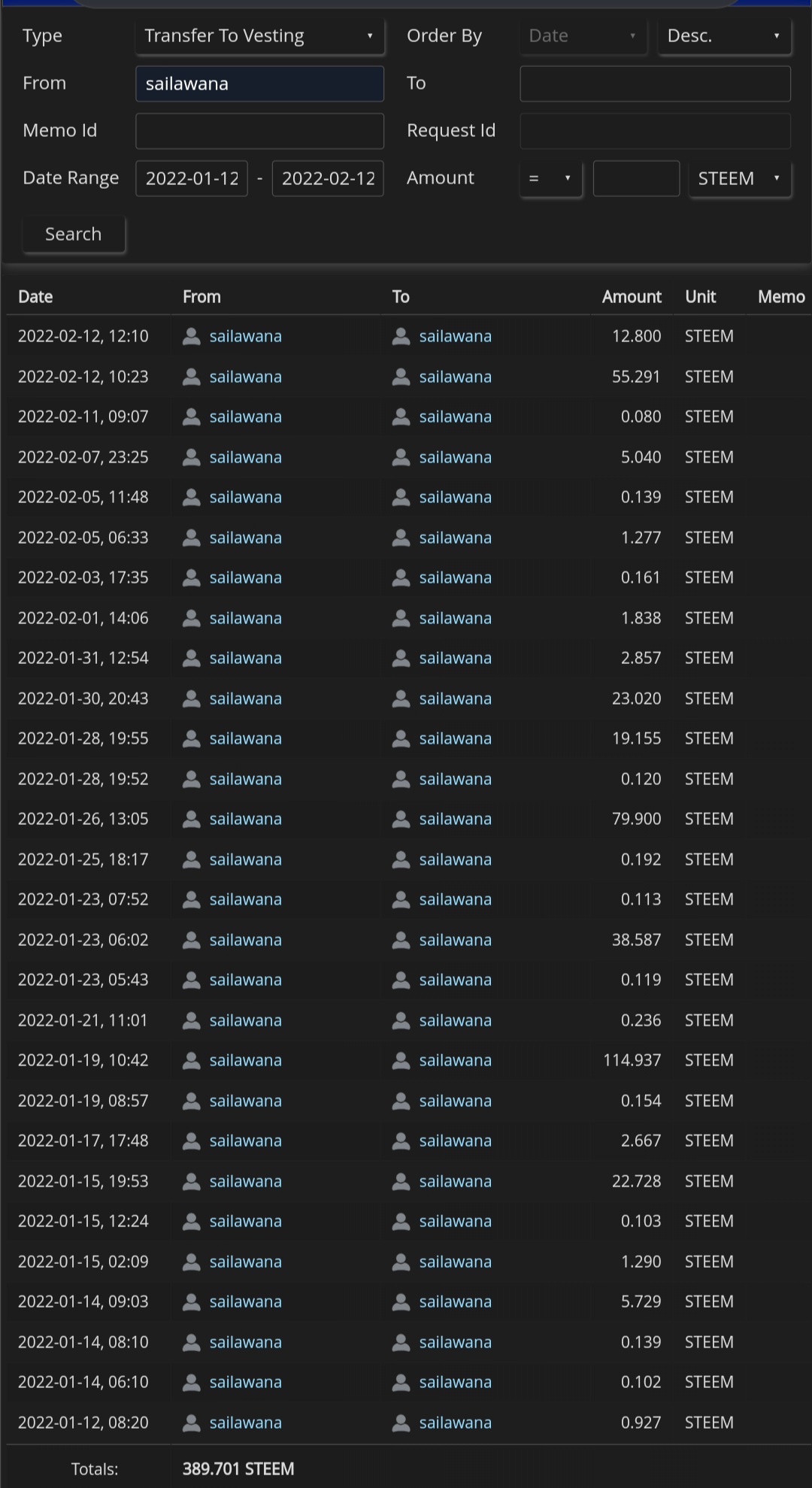Focus the From field containing sailawana

(259, 83)
